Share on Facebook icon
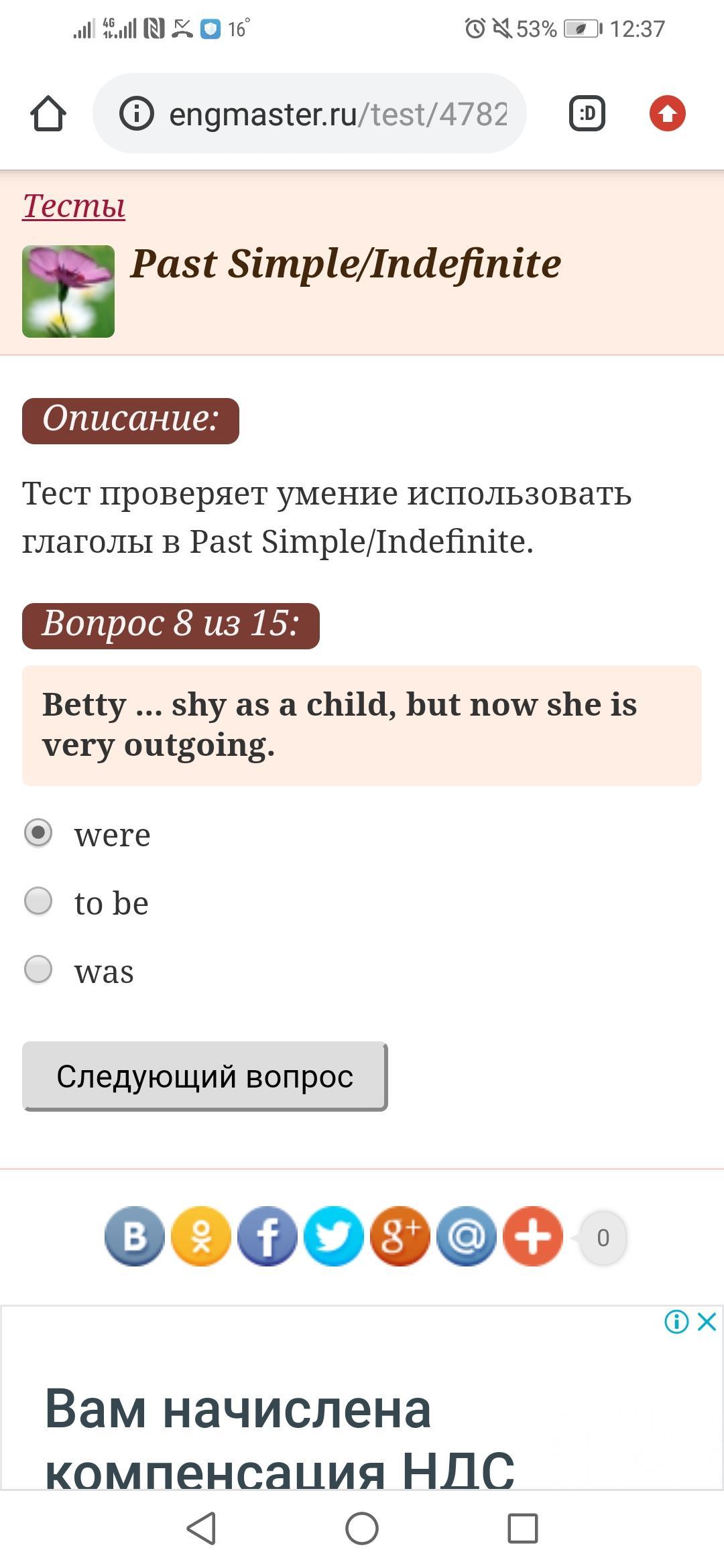 pos(267,1236)
